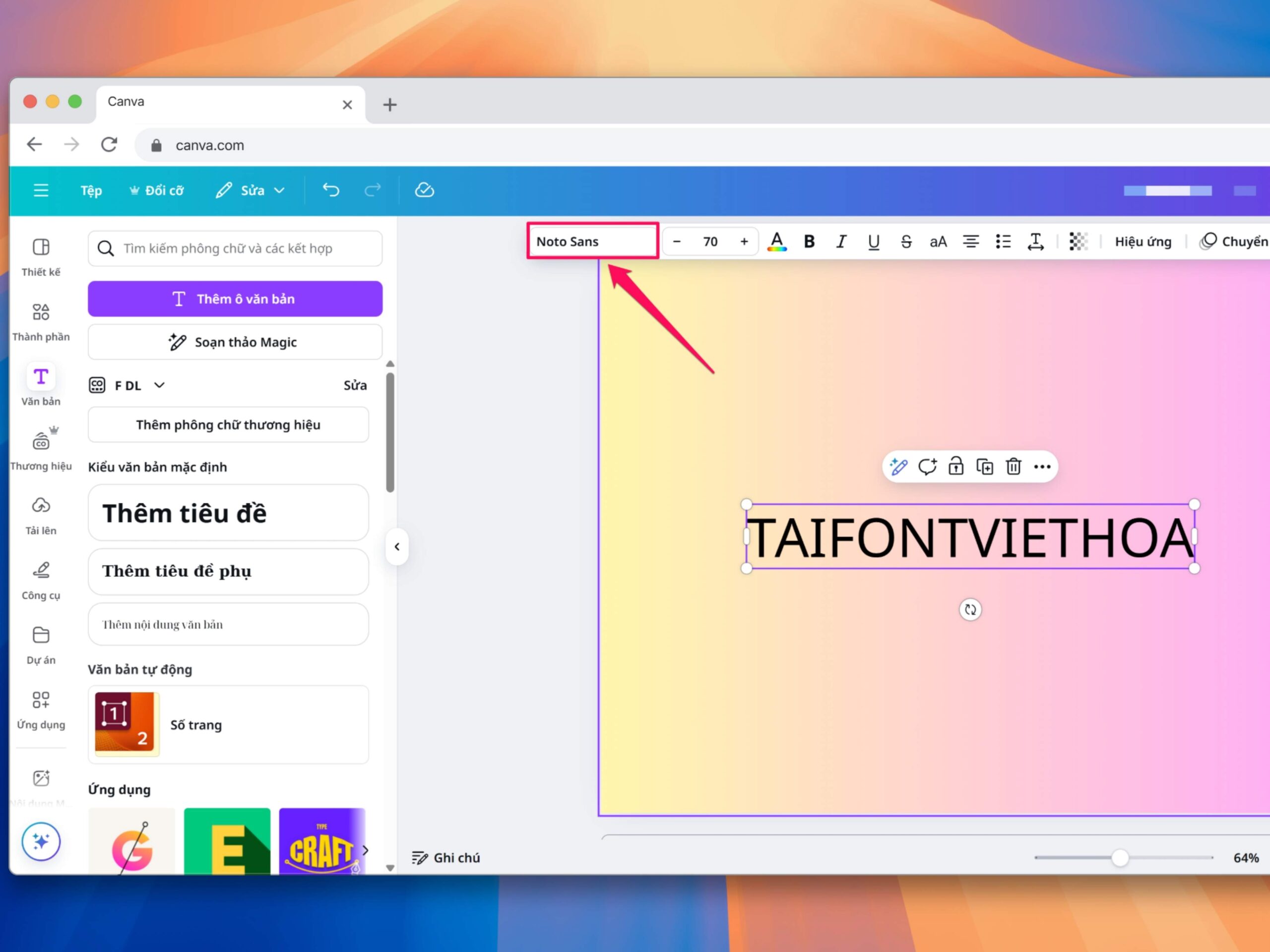The image size is (1270, 952).
Task: Open a new browser tab
Action: tap(390, 105)
